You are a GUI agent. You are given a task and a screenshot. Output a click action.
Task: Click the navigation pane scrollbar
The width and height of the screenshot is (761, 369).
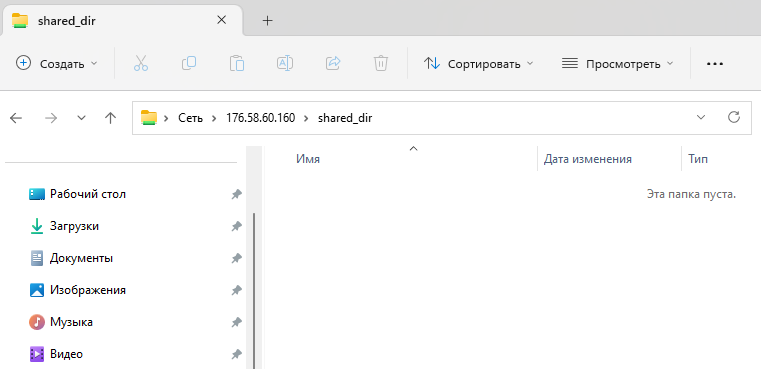tap(254, 290)
